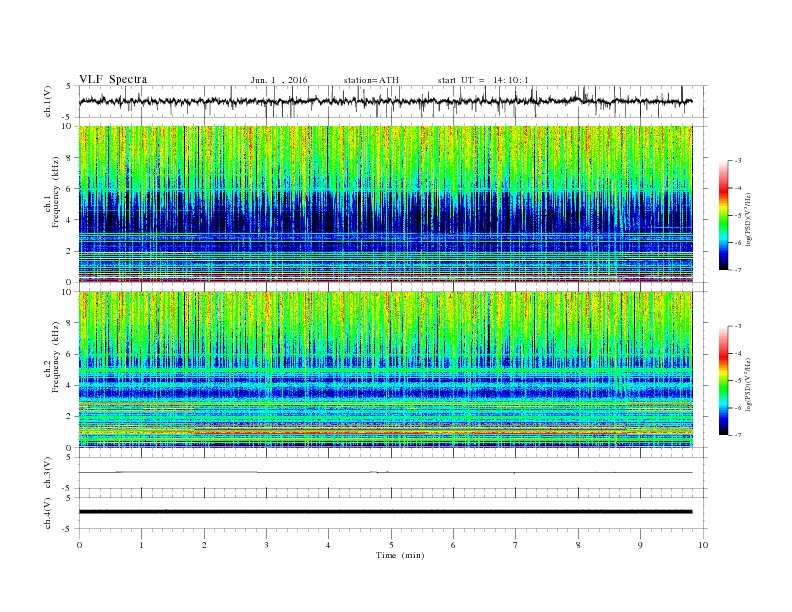Click the time axis tick label "0"
The image size is (792, 612).
click(x=79, y=545)
